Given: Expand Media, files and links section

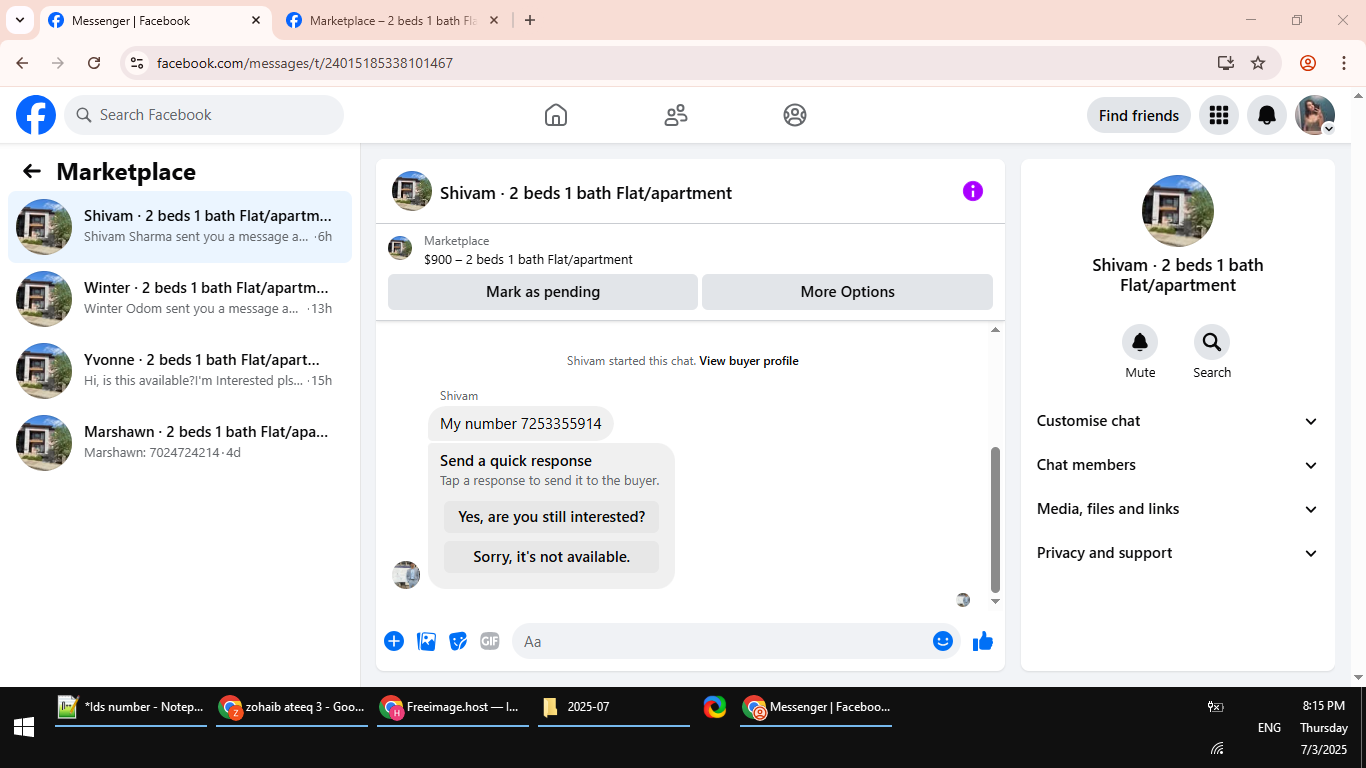Looking at the screenshot, I should [x=1178, y=509].
